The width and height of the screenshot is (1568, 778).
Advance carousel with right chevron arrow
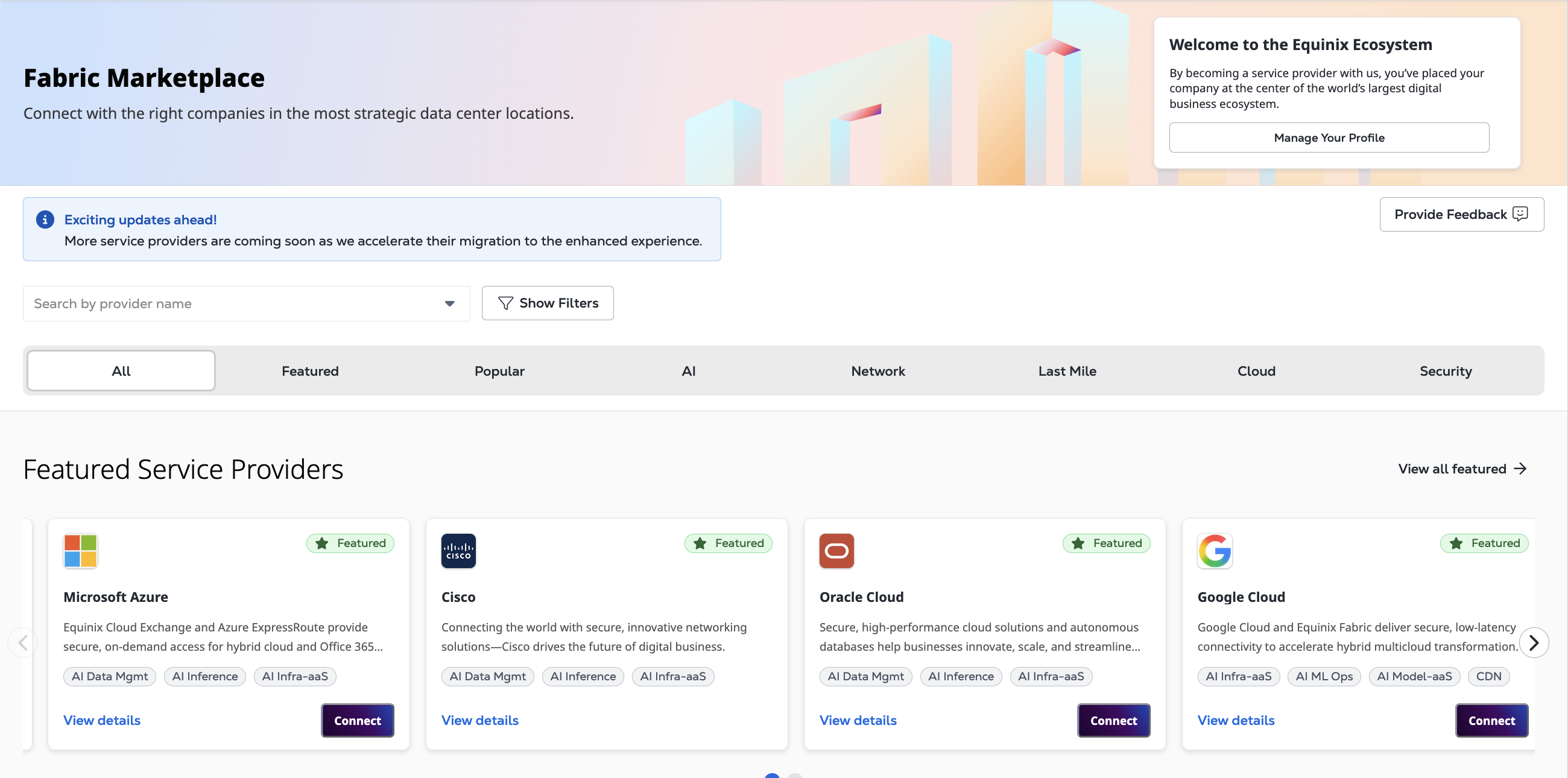point(1534,642)
